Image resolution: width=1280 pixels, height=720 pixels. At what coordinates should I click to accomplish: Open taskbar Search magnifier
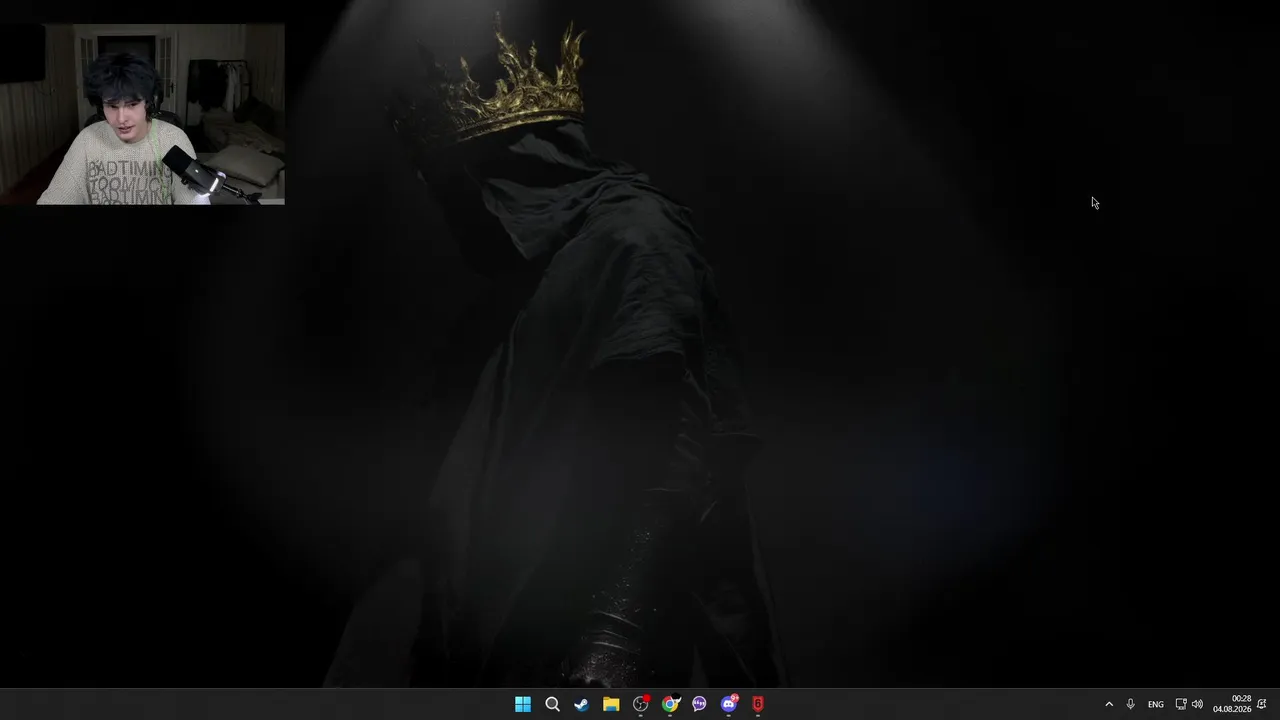point(552,704)
